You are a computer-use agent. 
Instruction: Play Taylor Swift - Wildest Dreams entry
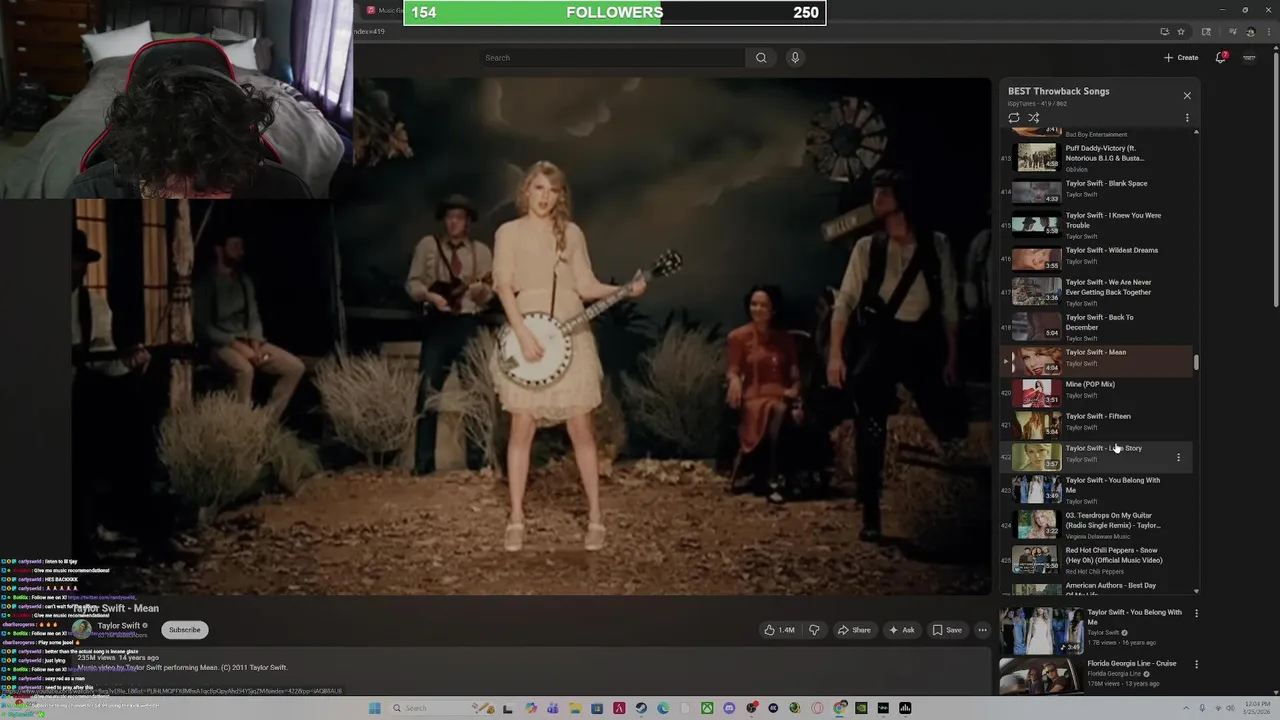tap(1097, 257)
